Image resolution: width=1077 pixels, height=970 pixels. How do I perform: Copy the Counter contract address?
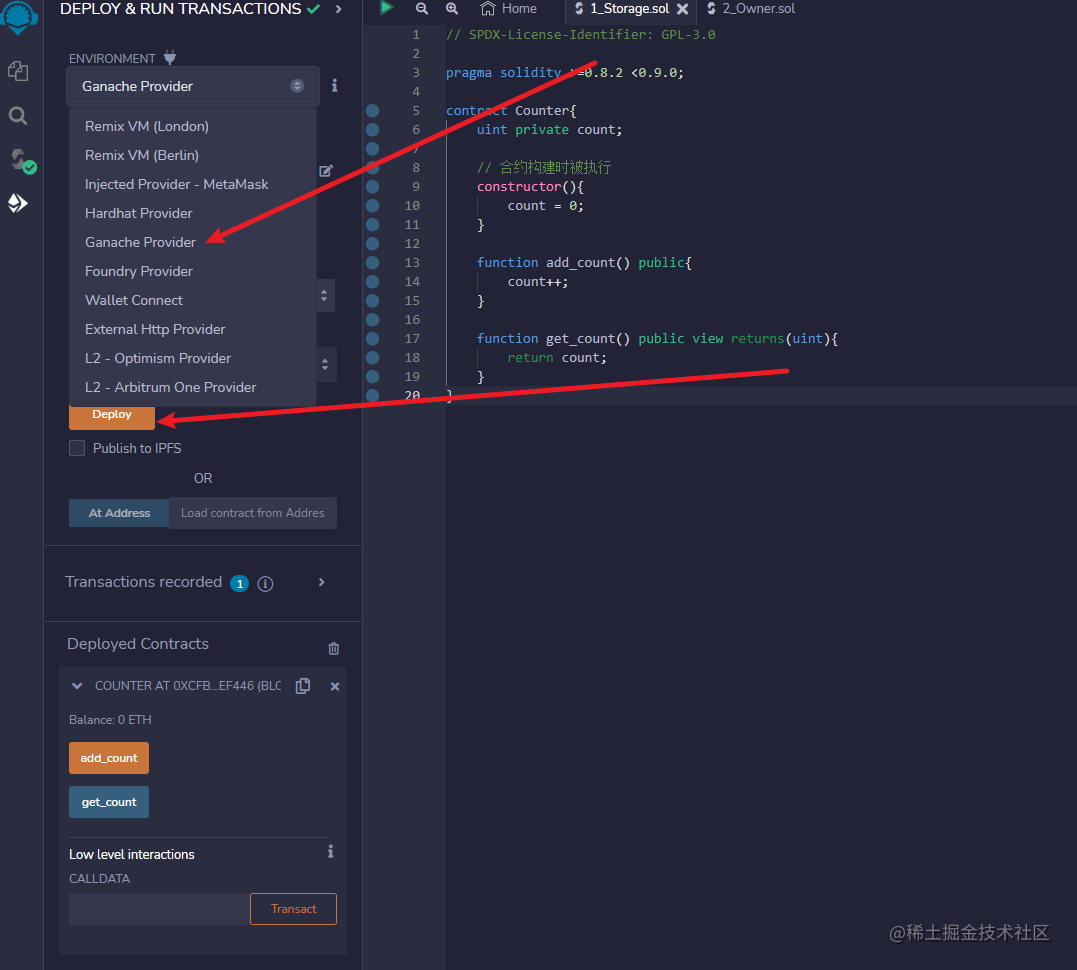click(x=303, y=686)
